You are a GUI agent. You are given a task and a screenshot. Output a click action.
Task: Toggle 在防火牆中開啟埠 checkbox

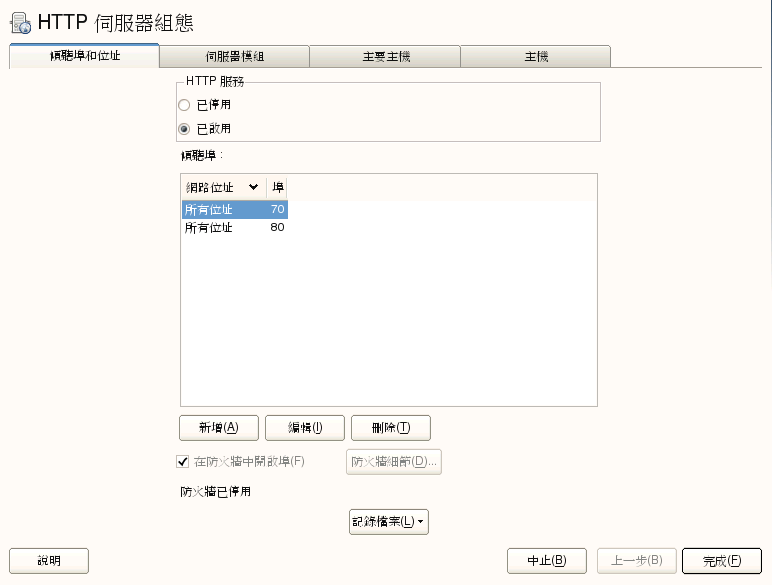coord(183,461)
